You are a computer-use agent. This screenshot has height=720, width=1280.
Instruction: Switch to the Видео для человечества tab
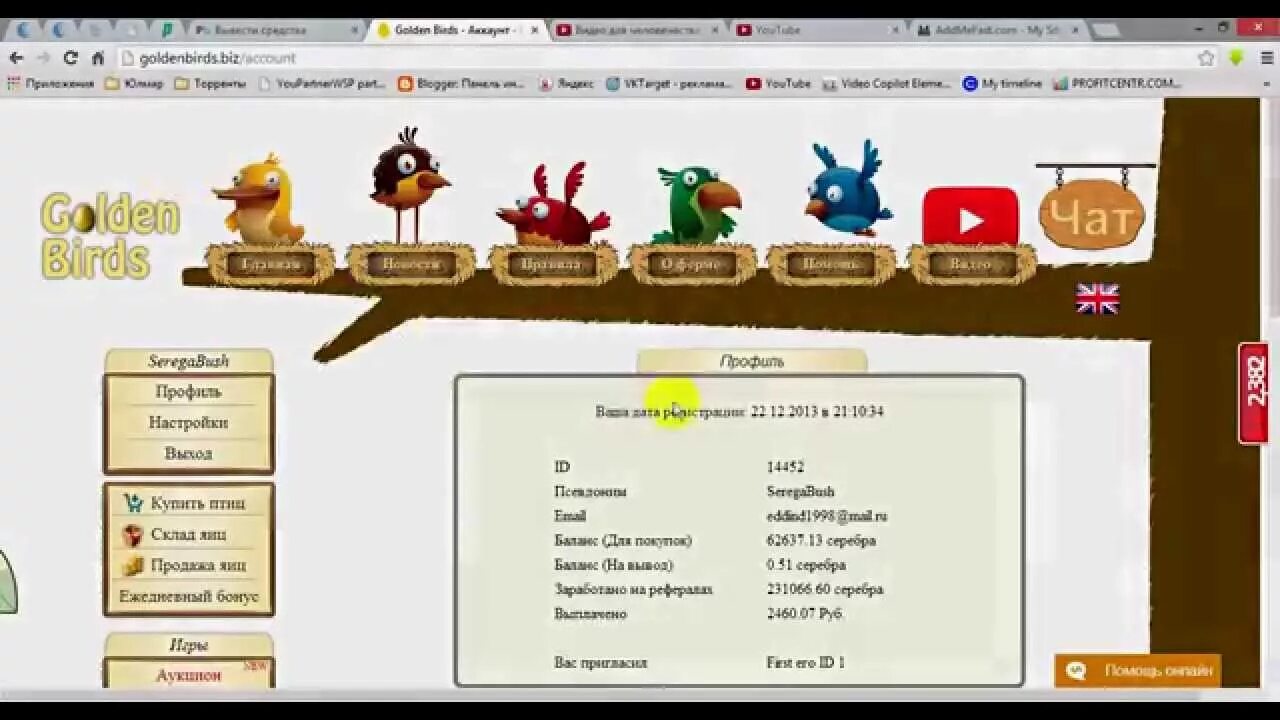(637, 30)
